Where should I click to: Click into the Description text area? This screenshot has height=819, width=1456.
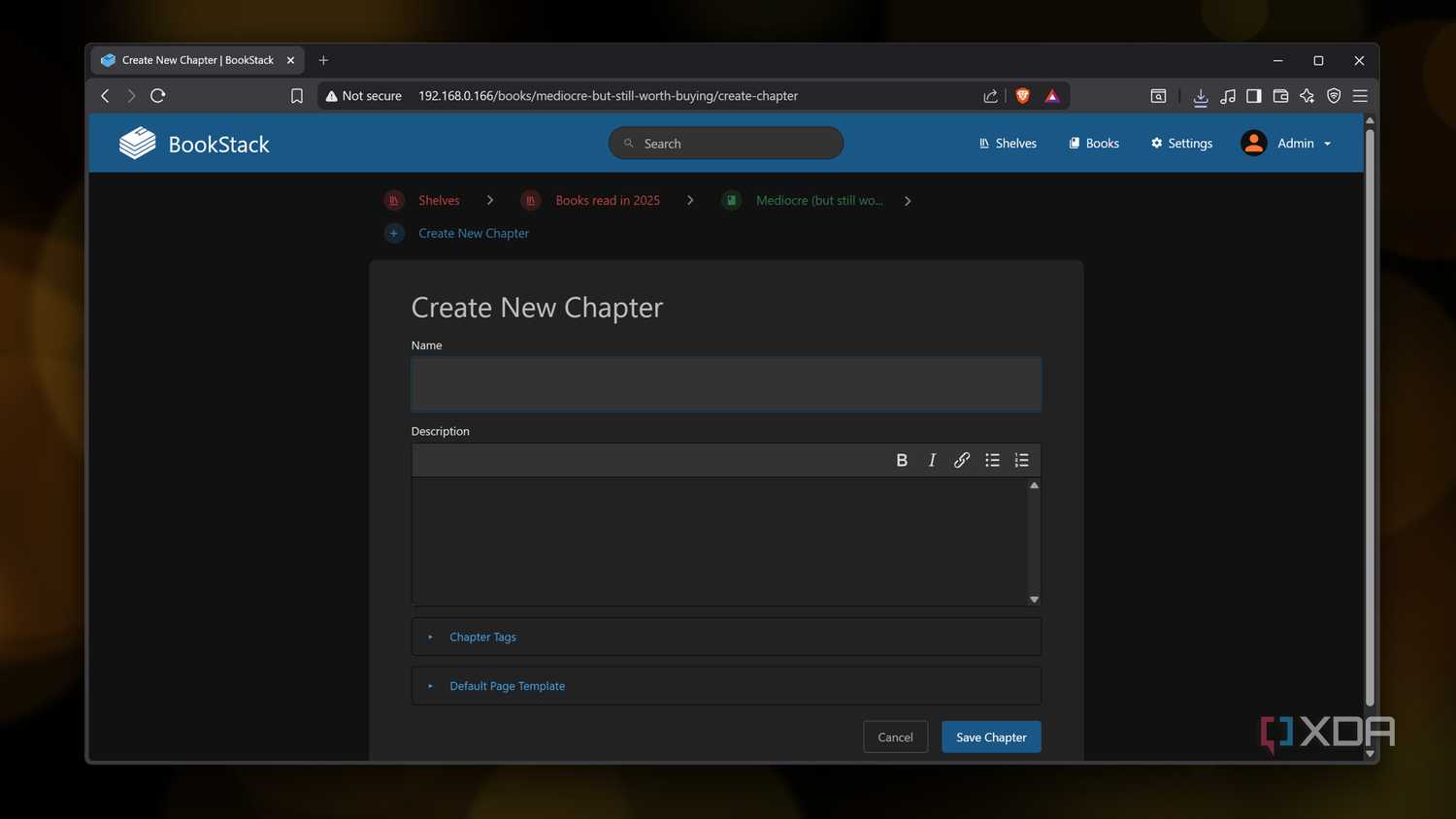[x=719, y=541]
